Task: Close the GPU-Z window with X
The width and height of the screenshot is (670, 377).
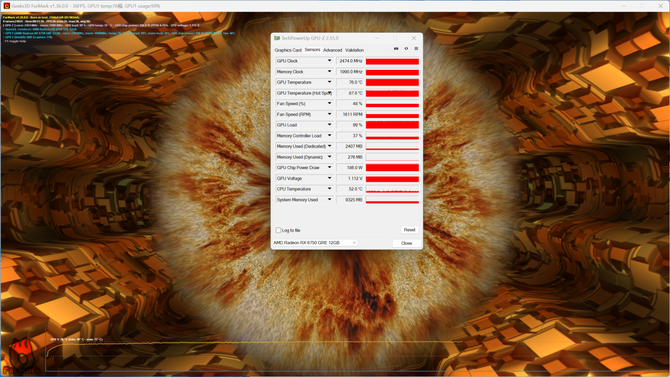Action: click(x=414, y=38)
